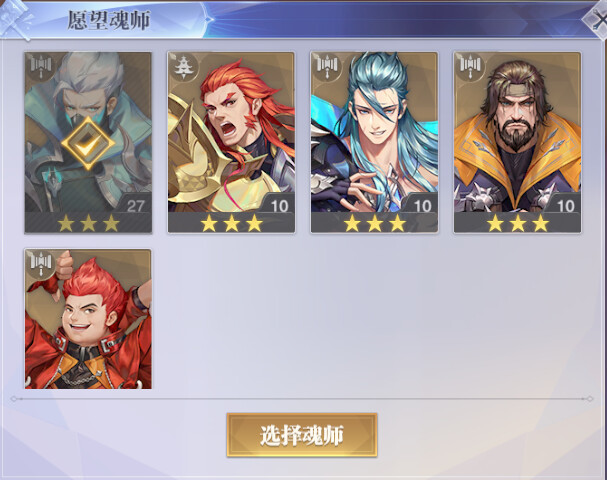The height and width of the screenshot is (480, 607).
Task: Click class emblem on chubby red-haired hero
Action: (x=41, y=264)
